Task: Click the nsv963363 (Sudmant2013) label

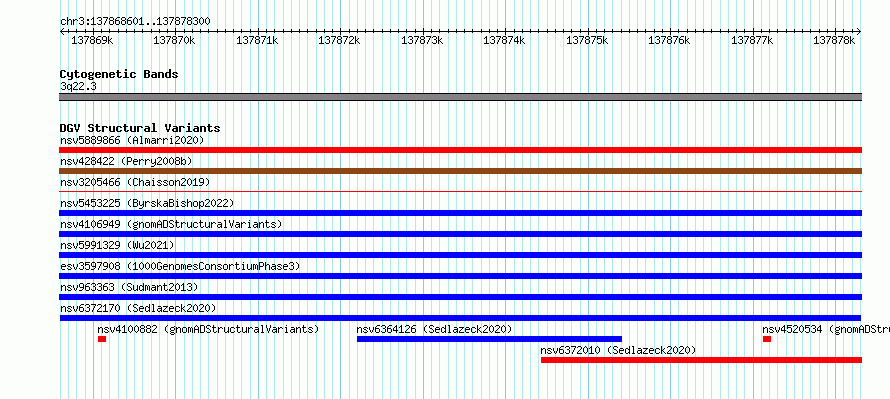Action: 129,287
